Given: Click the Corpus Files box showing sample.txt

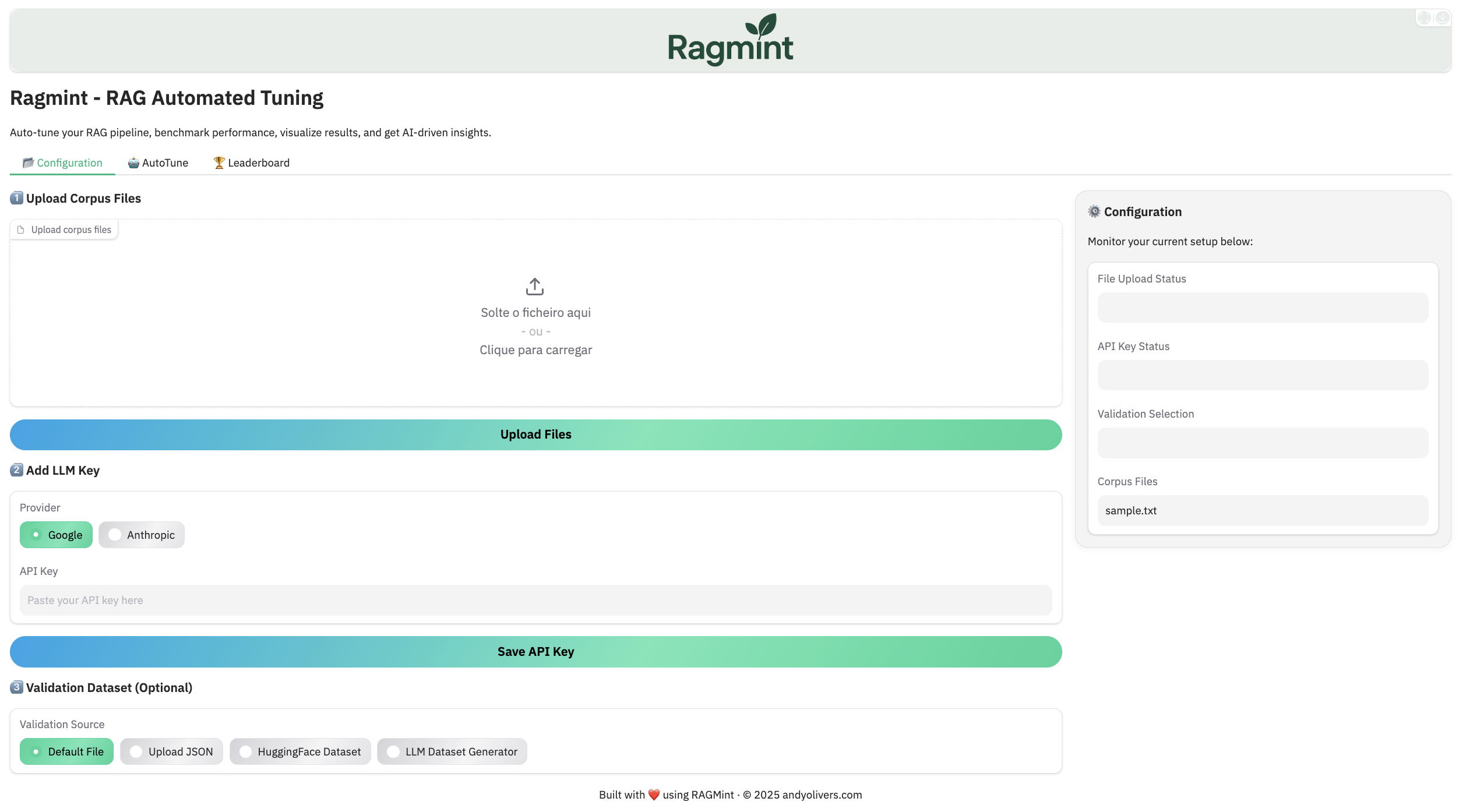Looking at the screenshot, I should tap(1263, 510).
